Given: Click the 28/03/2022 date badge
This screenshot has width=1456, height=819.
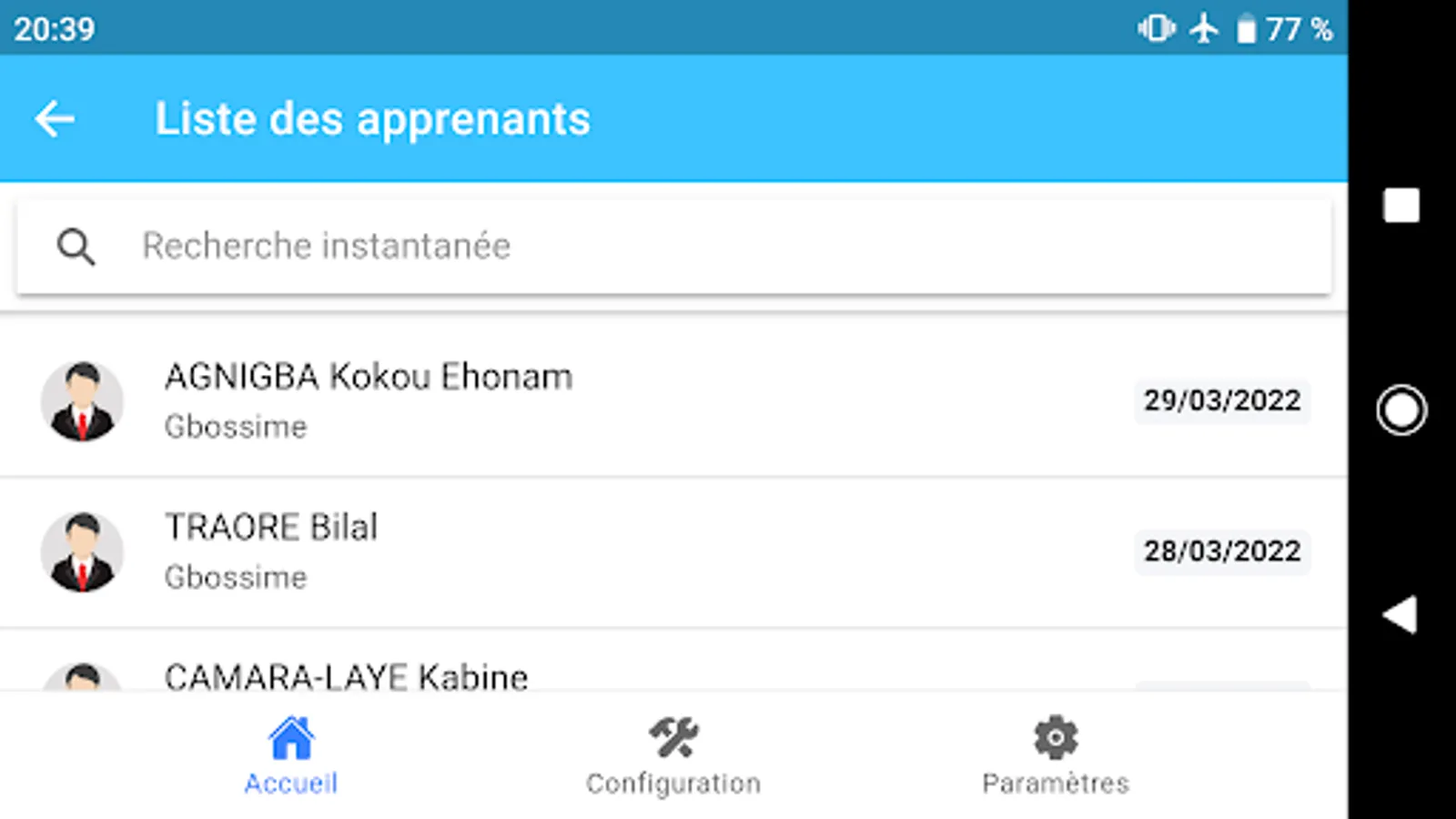Looking at the screenshot, I should (x=1221, y=551).
